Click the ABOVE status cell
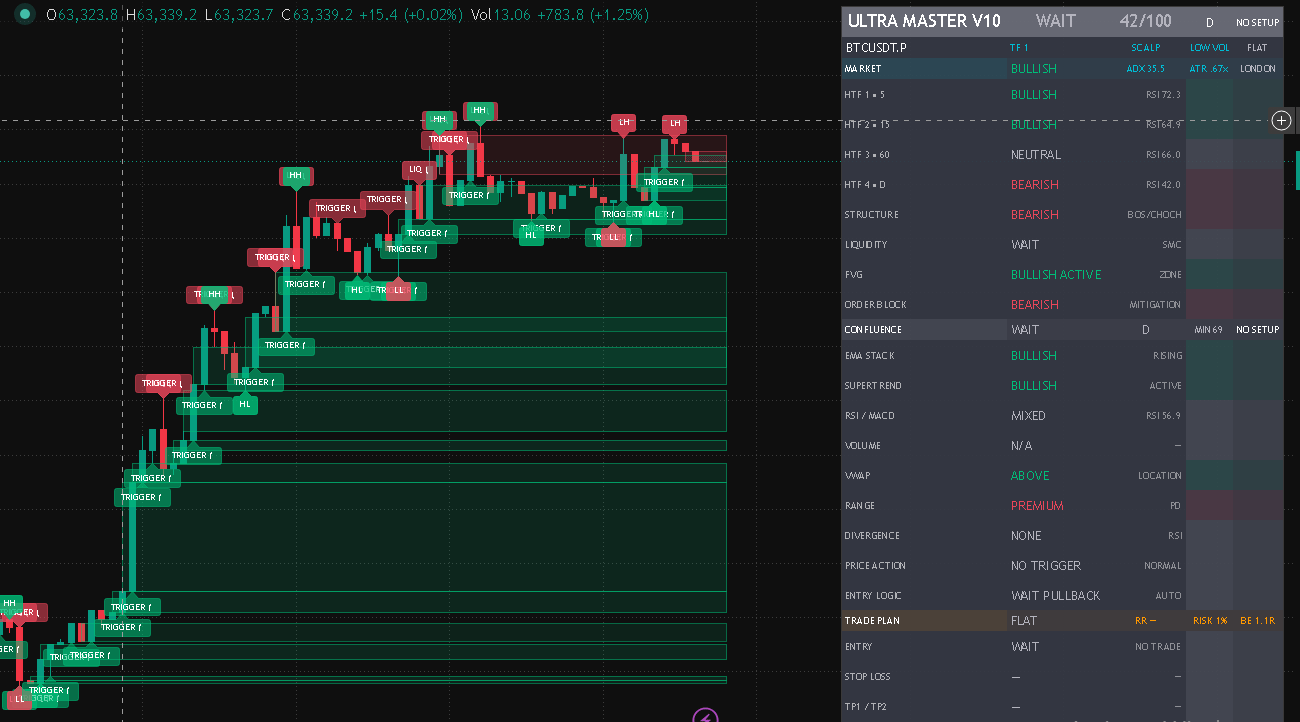Viewport: 1300px width, 722px height. 1030,476
